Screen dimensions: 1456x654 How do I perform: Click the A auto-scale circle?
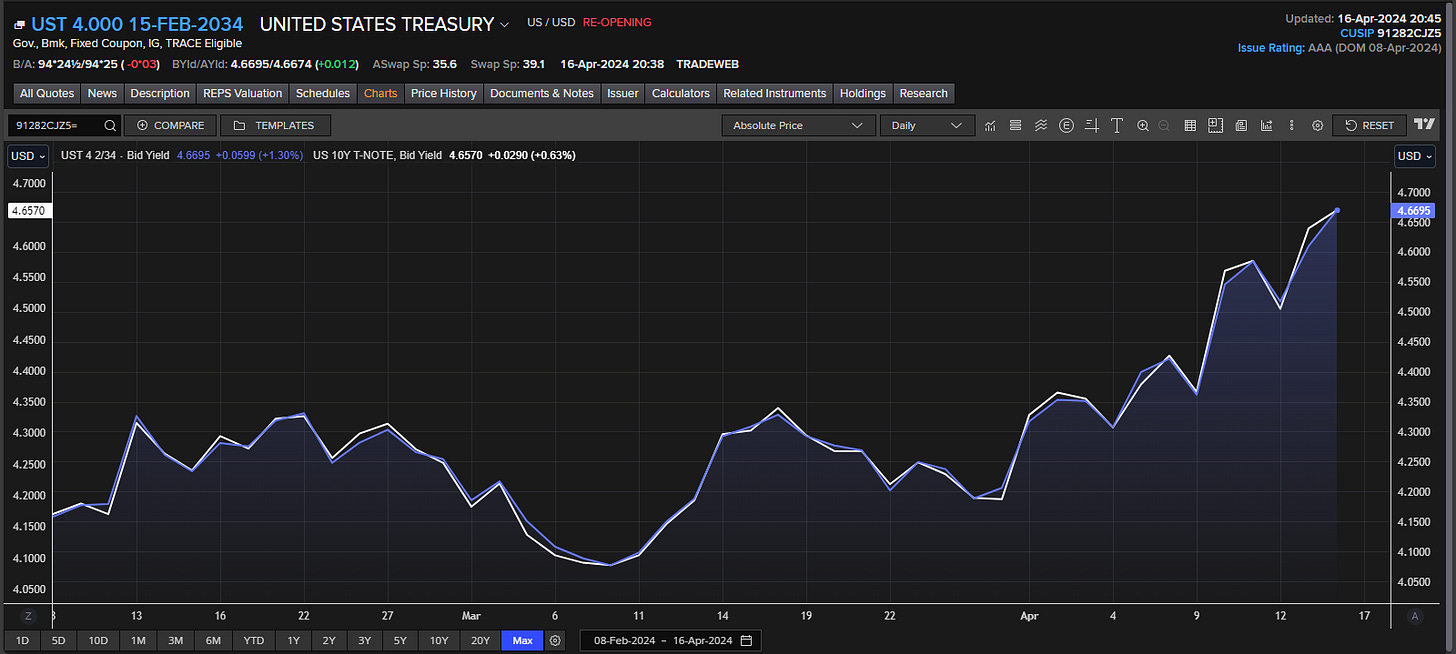pos(1414,616)
